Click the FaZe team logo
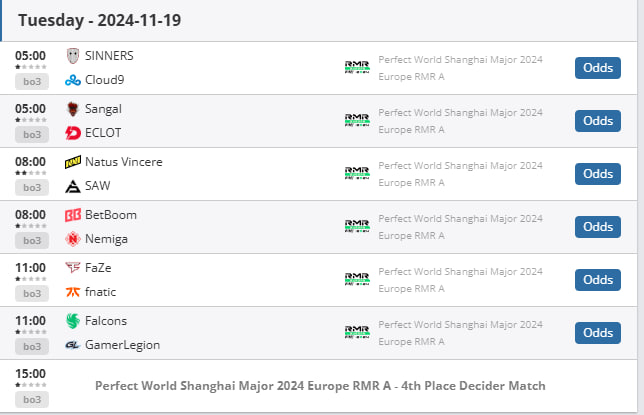Image resolution: width=644 pixels, height=415 pixels. tap(73, 268)
